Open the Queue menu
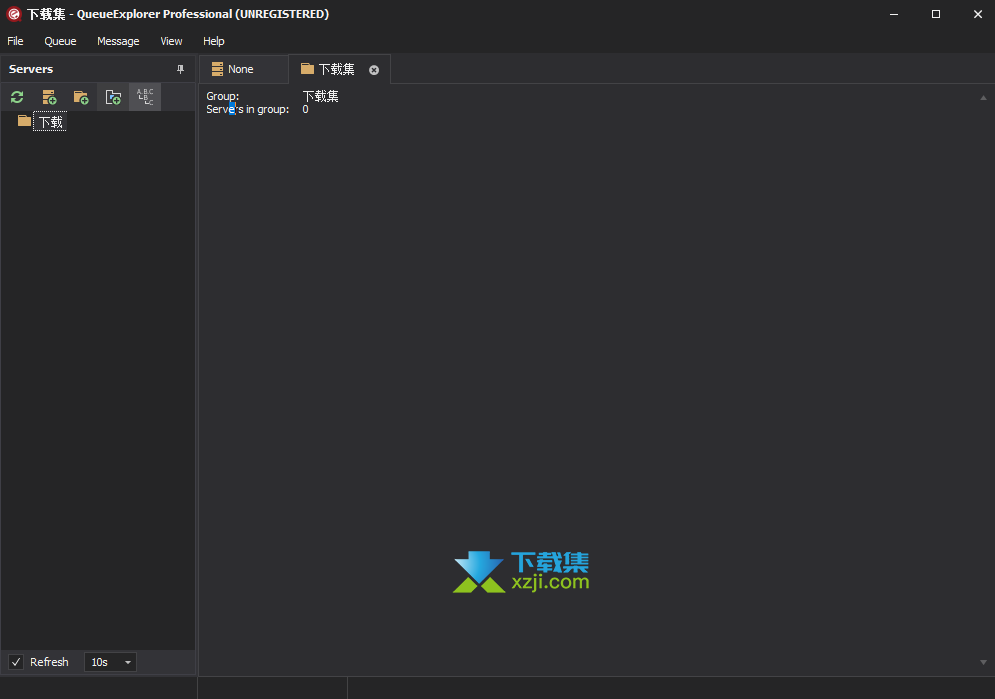This screenshot has height=699, width=995. tap(60, 41)
